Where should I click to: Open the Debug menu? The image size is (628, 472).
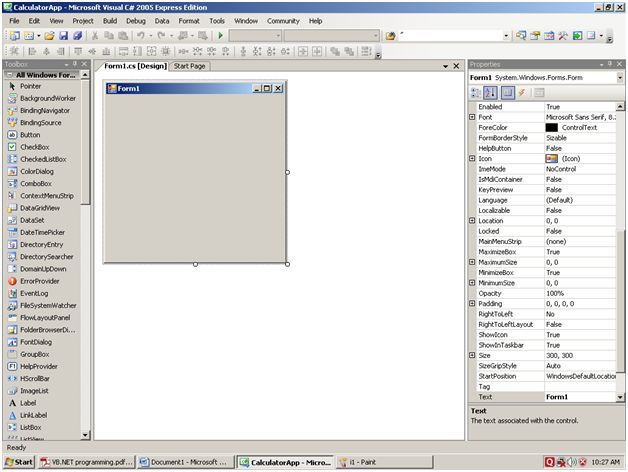point(136,21)
